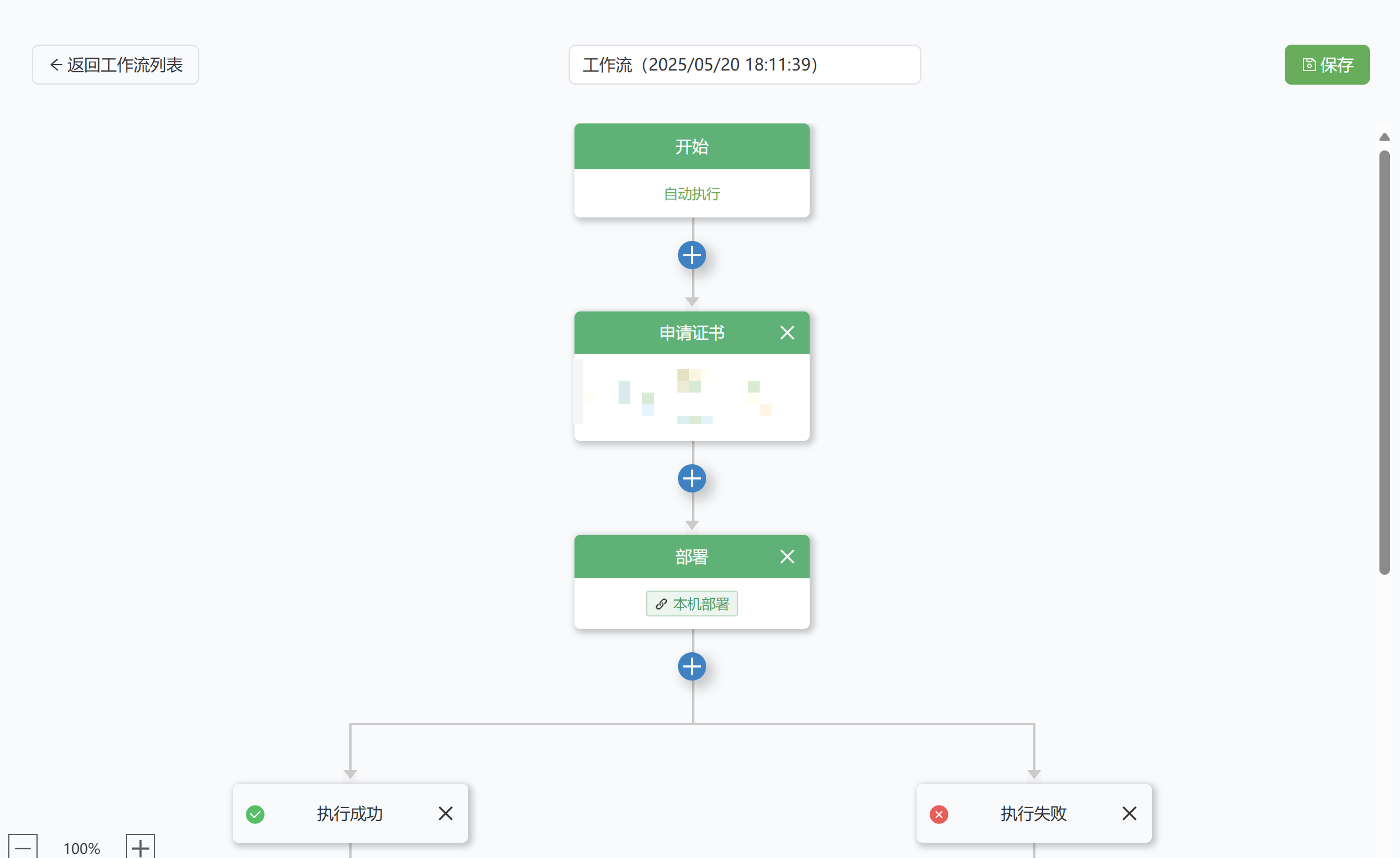This screenshot has width=1400, height=858.
Task: Open the 开始 node header
Action: point(692,146)
